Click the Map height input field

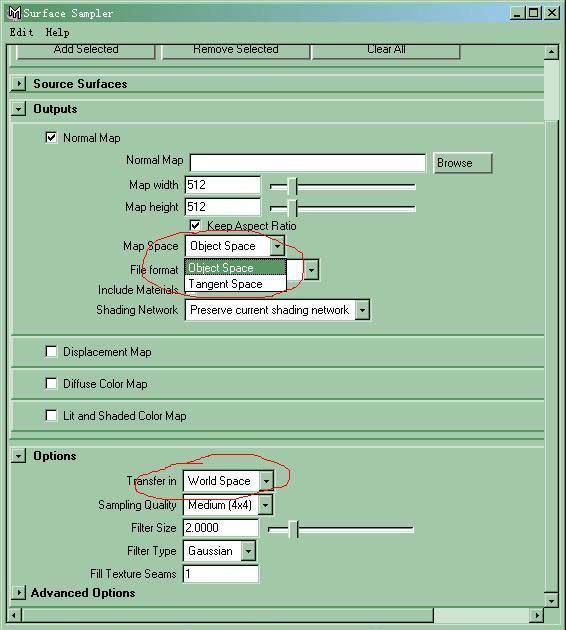223,207
